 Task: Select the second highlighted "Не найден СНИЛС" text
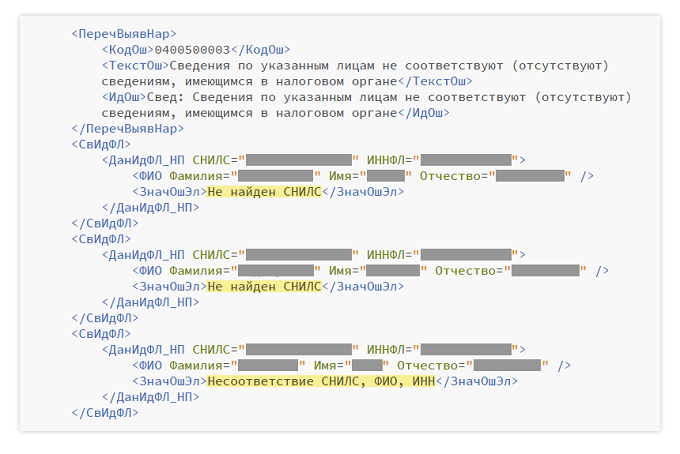264,286
